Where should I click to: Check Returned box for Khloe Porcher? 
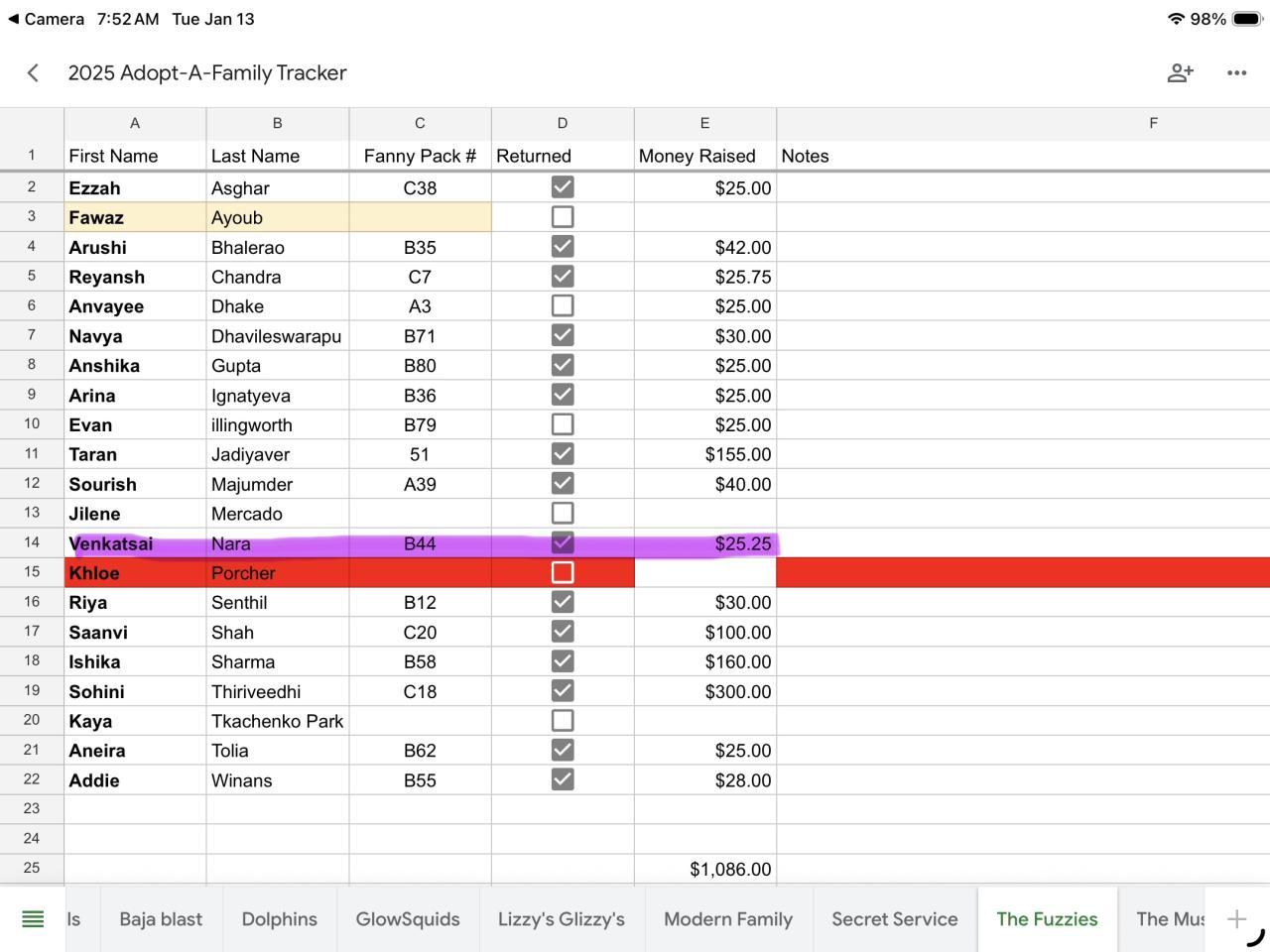click(x=563, y=573)
